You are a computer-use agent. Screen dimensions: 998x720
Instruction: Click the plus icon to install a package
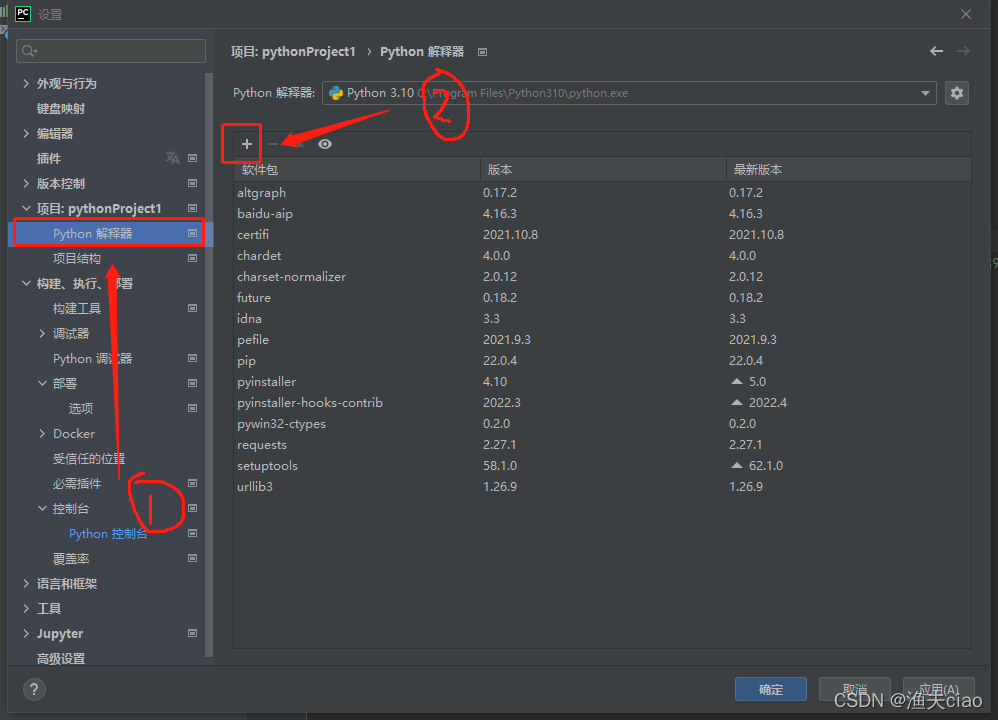[x=247, y=144]
